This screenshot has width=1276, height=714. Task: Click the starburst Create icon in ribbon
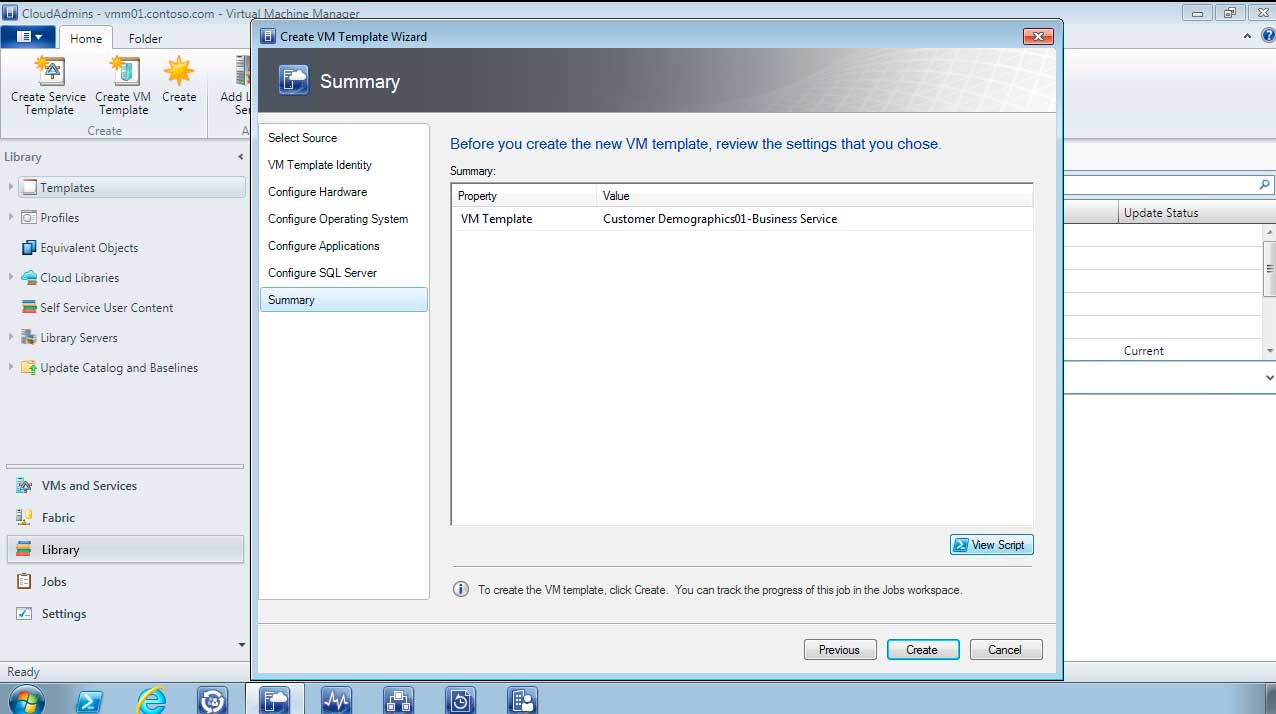(179, 71)
